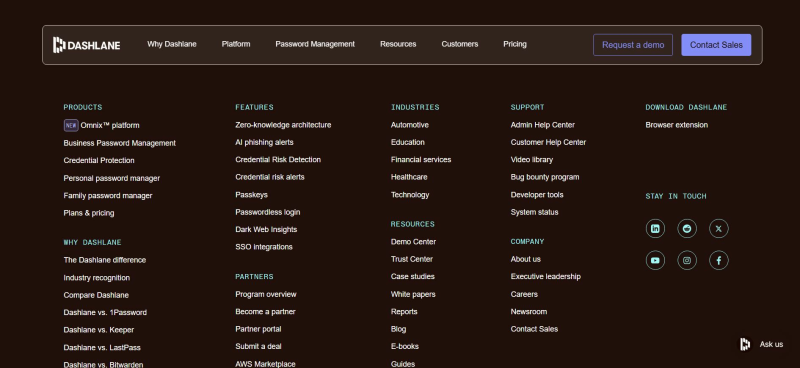
Task: Open Passwordless login link
Action: coord(268,212)
